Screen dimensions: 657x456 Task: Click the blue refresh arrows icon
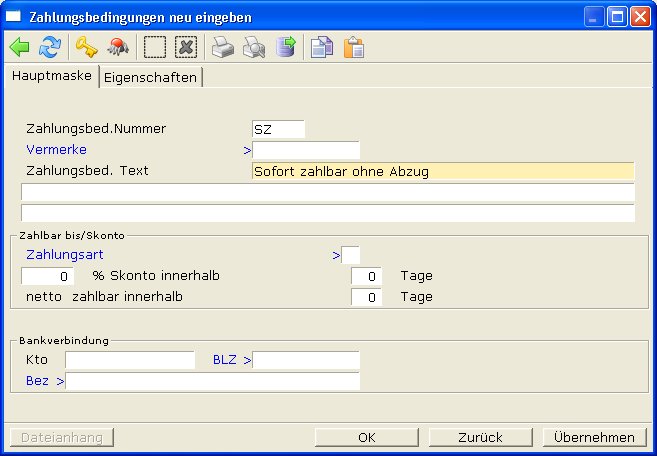[x=49, y=47]
